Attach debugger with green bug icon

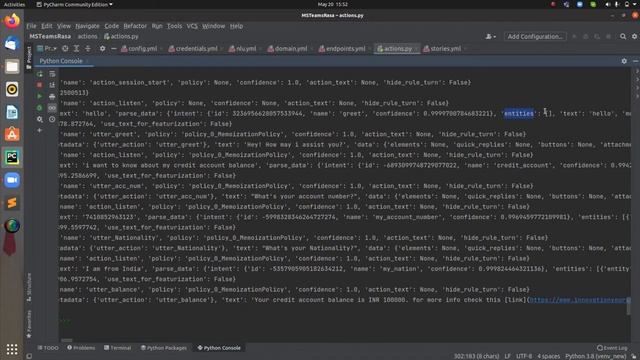[40, 108]
